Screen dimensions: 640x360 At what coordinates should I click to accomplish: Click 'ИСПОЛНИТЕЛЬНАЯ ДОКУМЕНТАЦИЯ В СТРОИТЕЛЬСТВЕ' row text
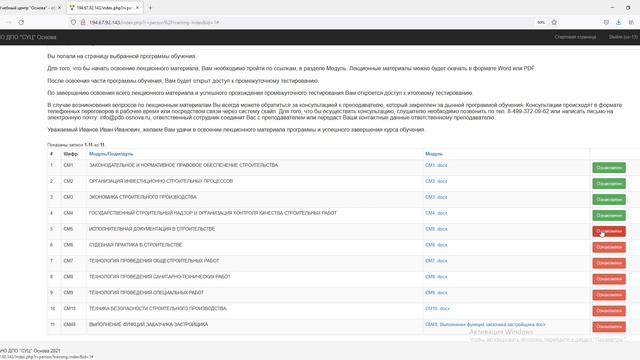(152, 229)
